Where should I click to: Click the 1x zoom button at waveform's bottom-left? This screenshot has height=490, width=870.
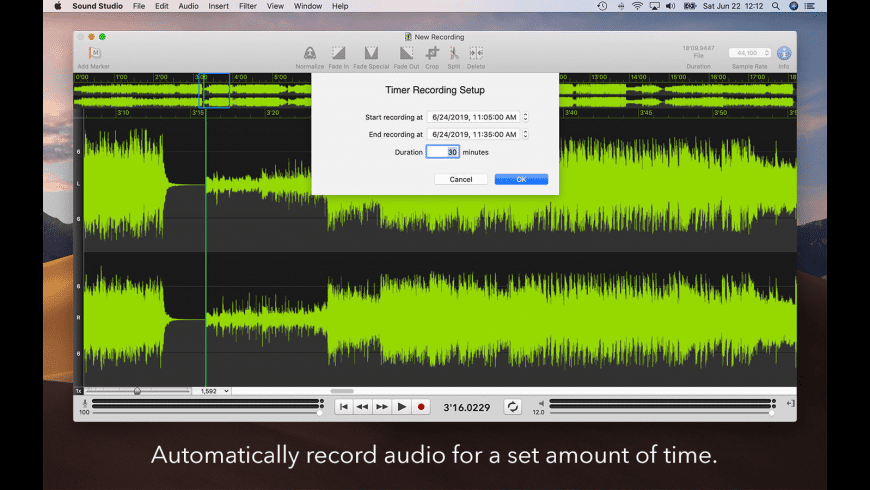(x=78, y=391)
